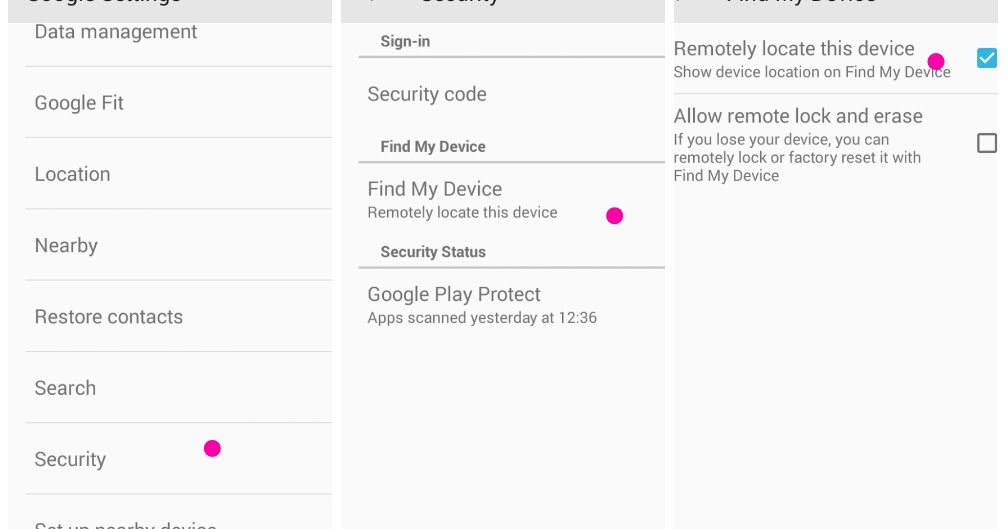1008x529 pixels.
Task: Open Google Play Protect status
Action: [x=454, y=295]
